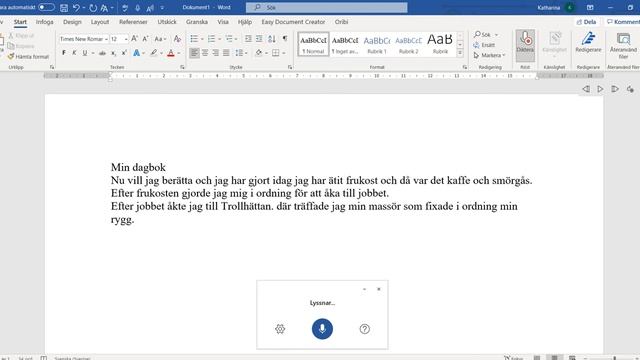The width and height of the screenshot is (640, 360).
Task: Open the Aa change case dropdown
Action: pos(160,39)
